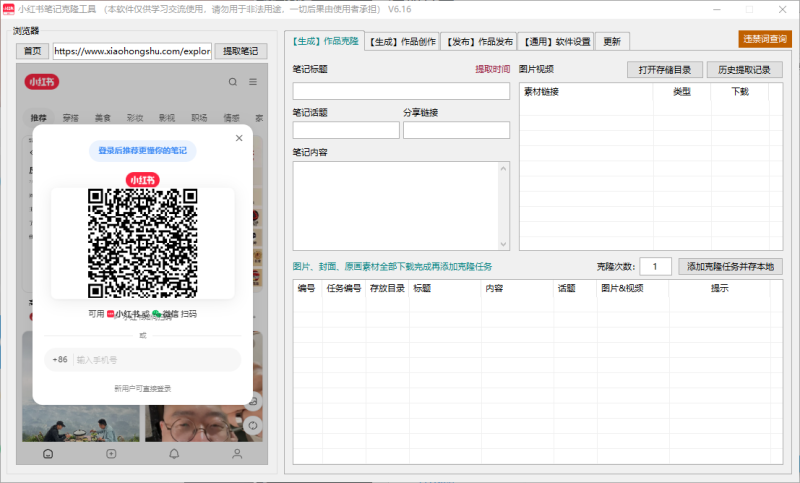
Task: Open 历史提取记录
Action: click(x=744, y=70)
